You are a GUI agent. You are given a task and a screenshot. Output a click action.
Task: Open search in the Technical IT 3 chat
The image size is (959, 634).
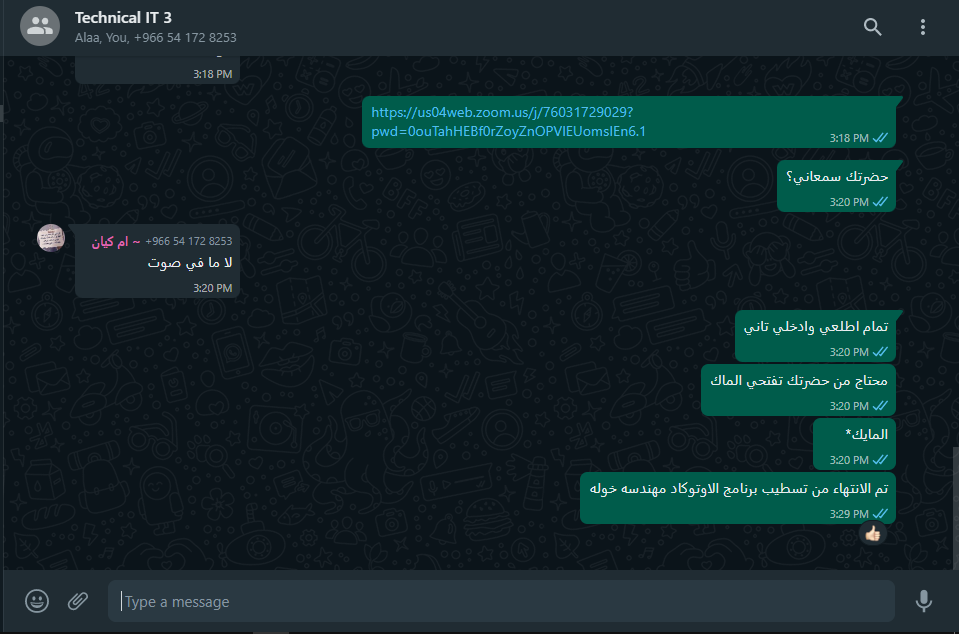point(872,27)
